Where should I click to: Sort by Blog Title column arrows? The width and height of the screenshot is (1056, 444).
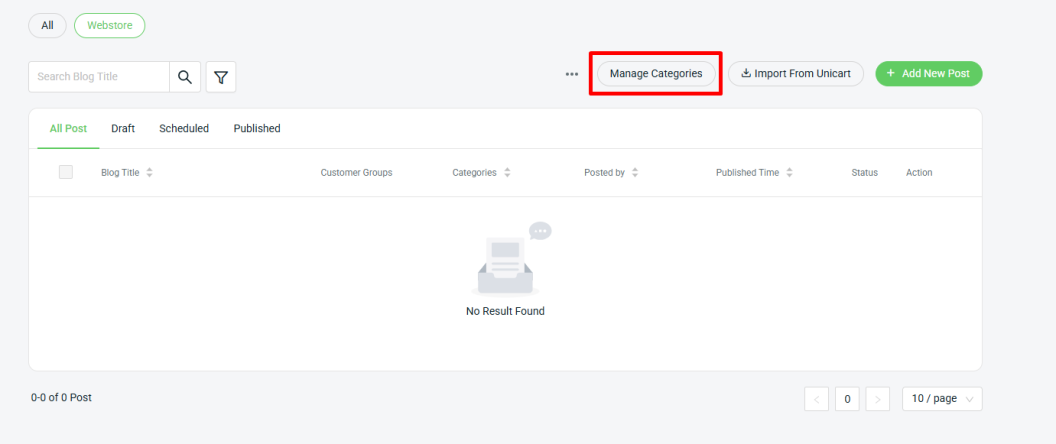[x=150, y=173]
